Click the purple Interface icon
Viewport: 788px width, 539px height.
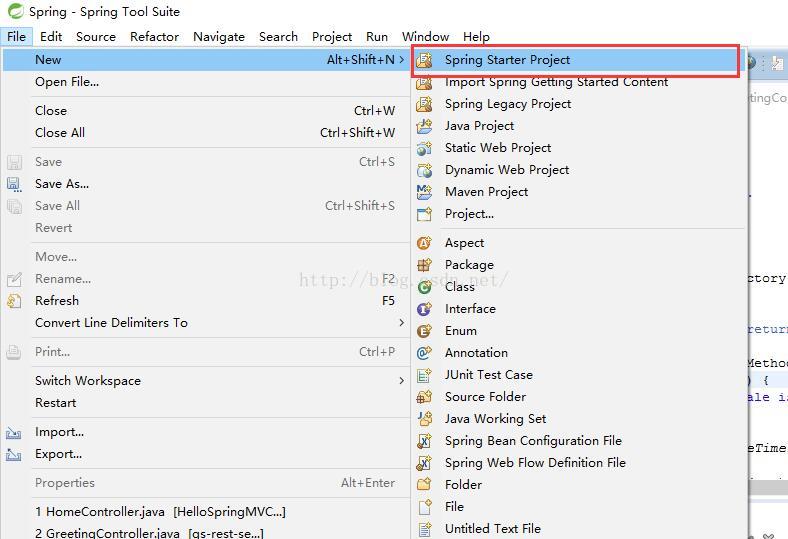point(424,309)
